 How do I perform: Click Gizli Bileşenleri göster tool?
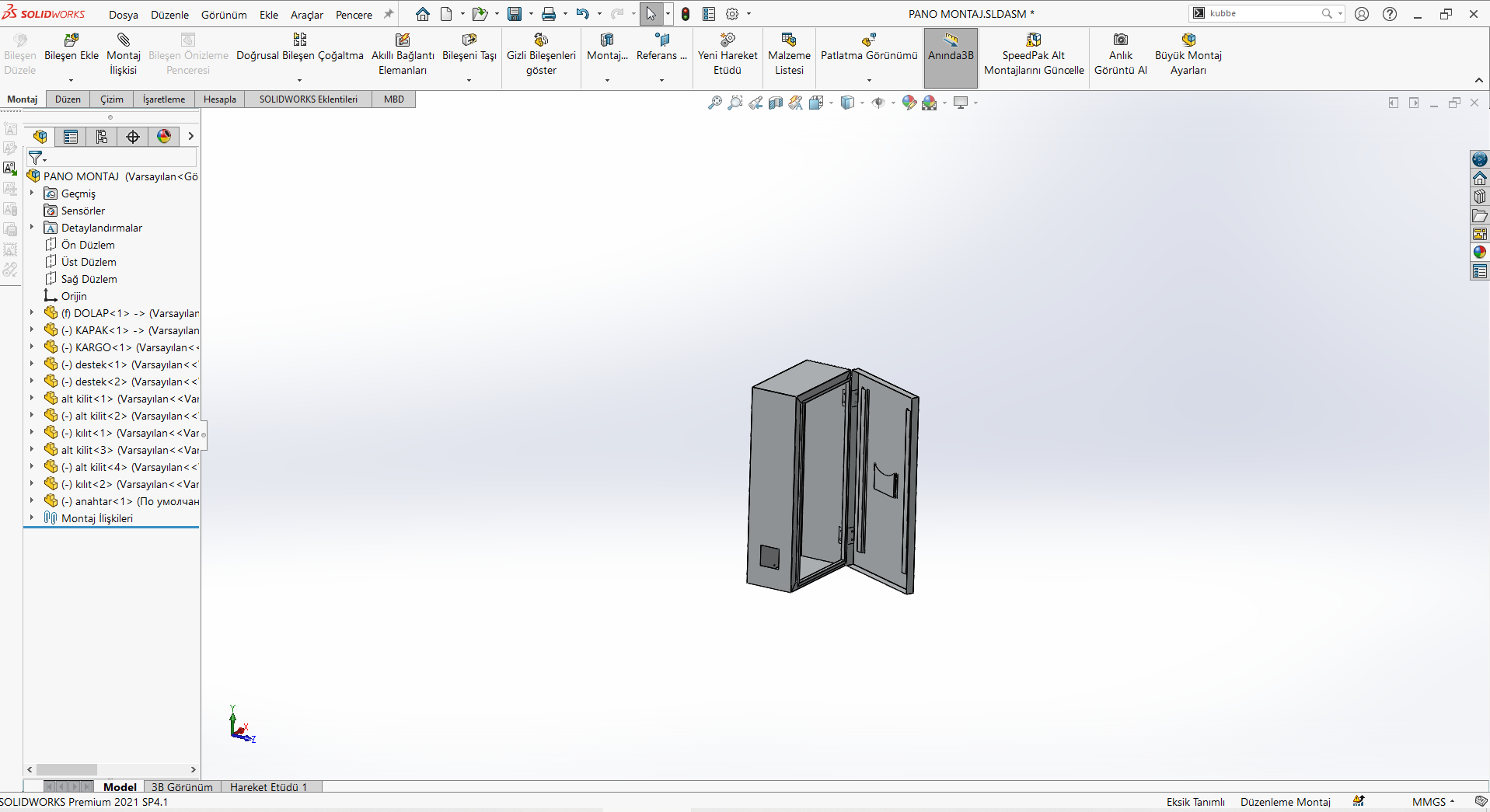[541, 54]
